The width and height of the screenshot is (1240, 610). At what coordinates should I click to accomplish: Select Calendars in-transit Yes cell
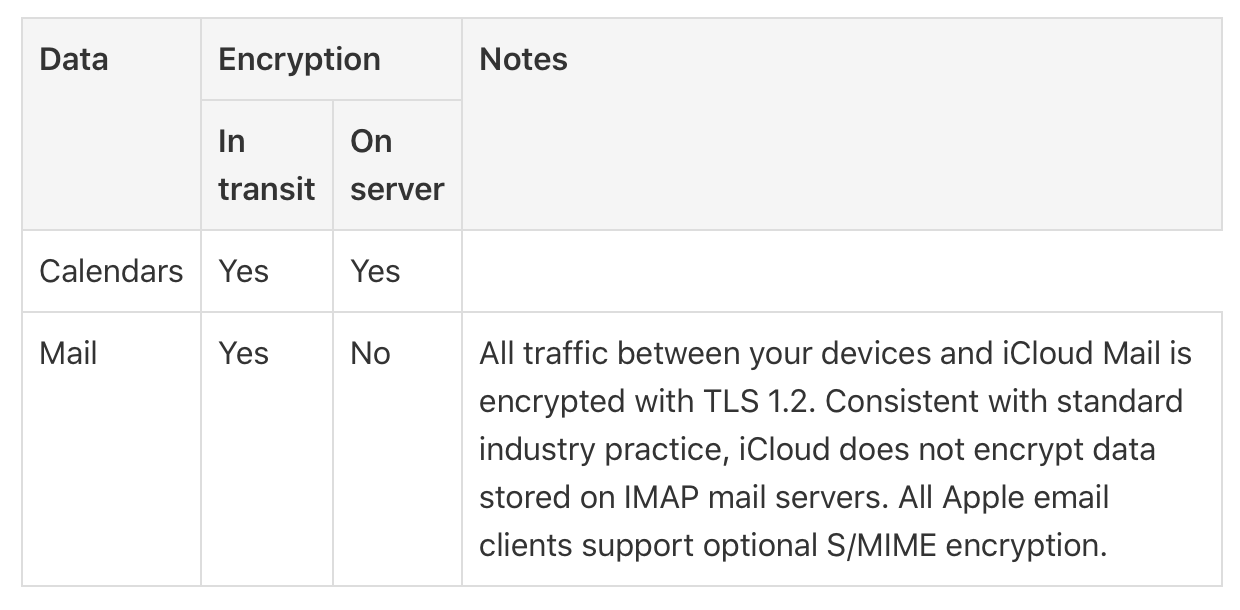pos(243,271)
